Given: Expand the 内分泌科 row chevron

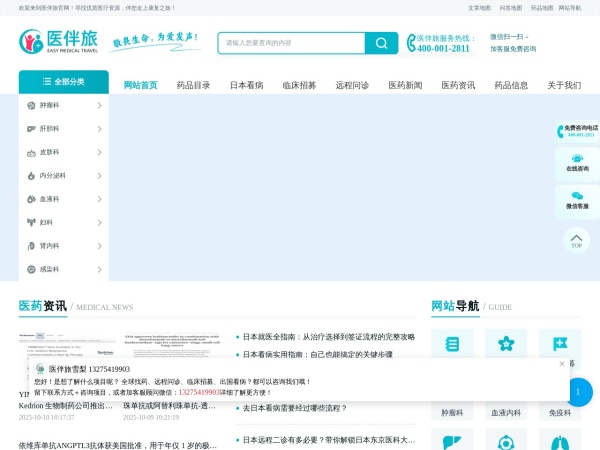Looking at the screenshot, I should pos(99,176).
